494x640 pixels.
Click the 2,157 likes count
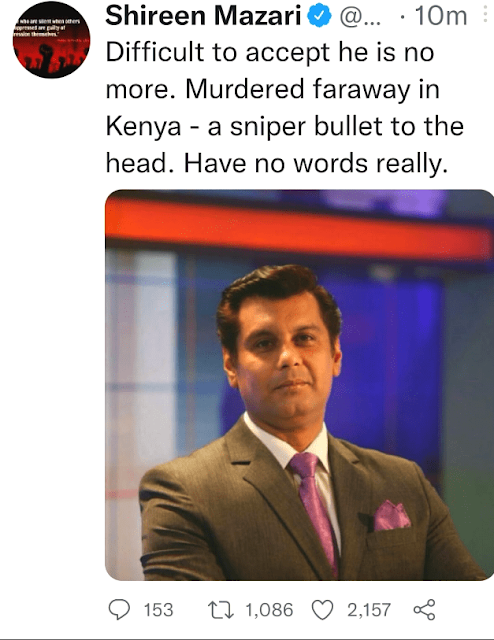369,610
